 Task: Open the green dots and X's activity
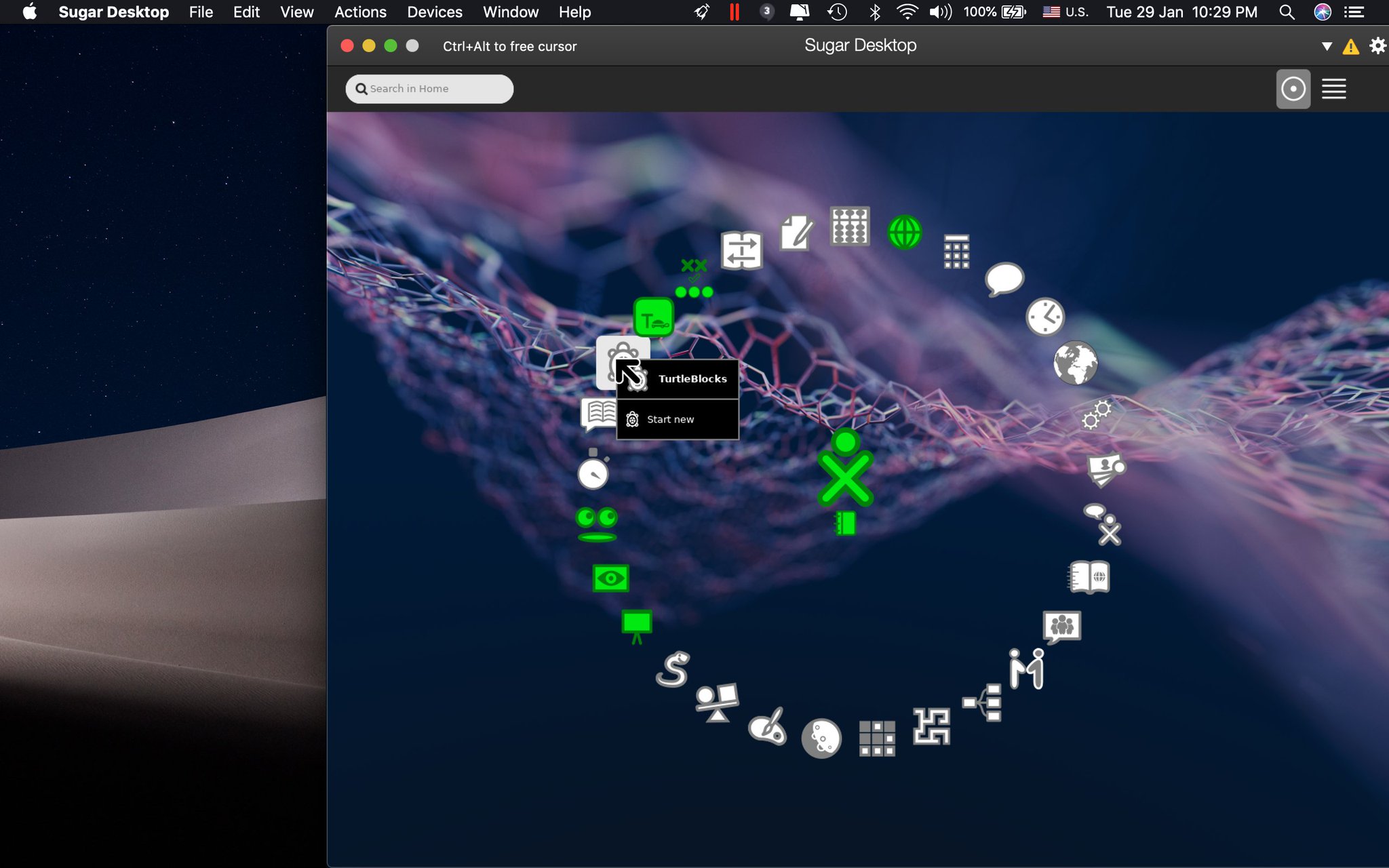tap(694, 279)
